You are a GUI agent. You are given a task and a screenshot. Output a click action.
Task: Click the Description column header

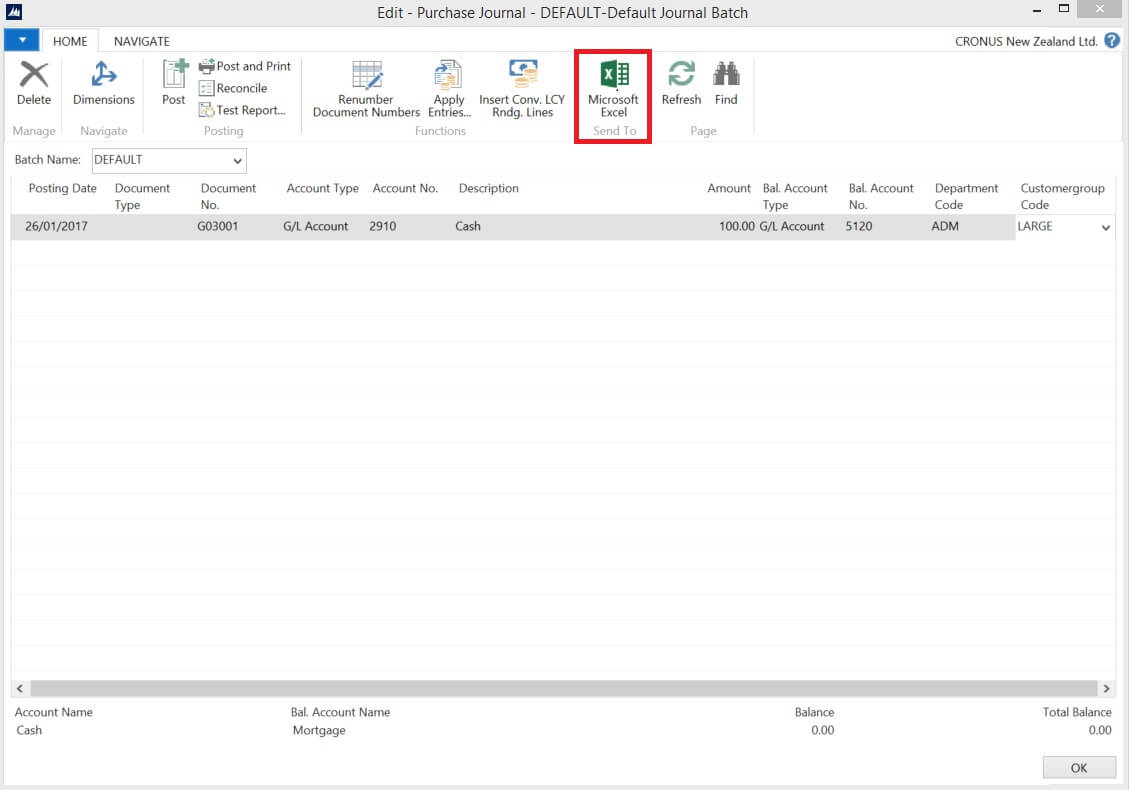(x=488, y=188)
